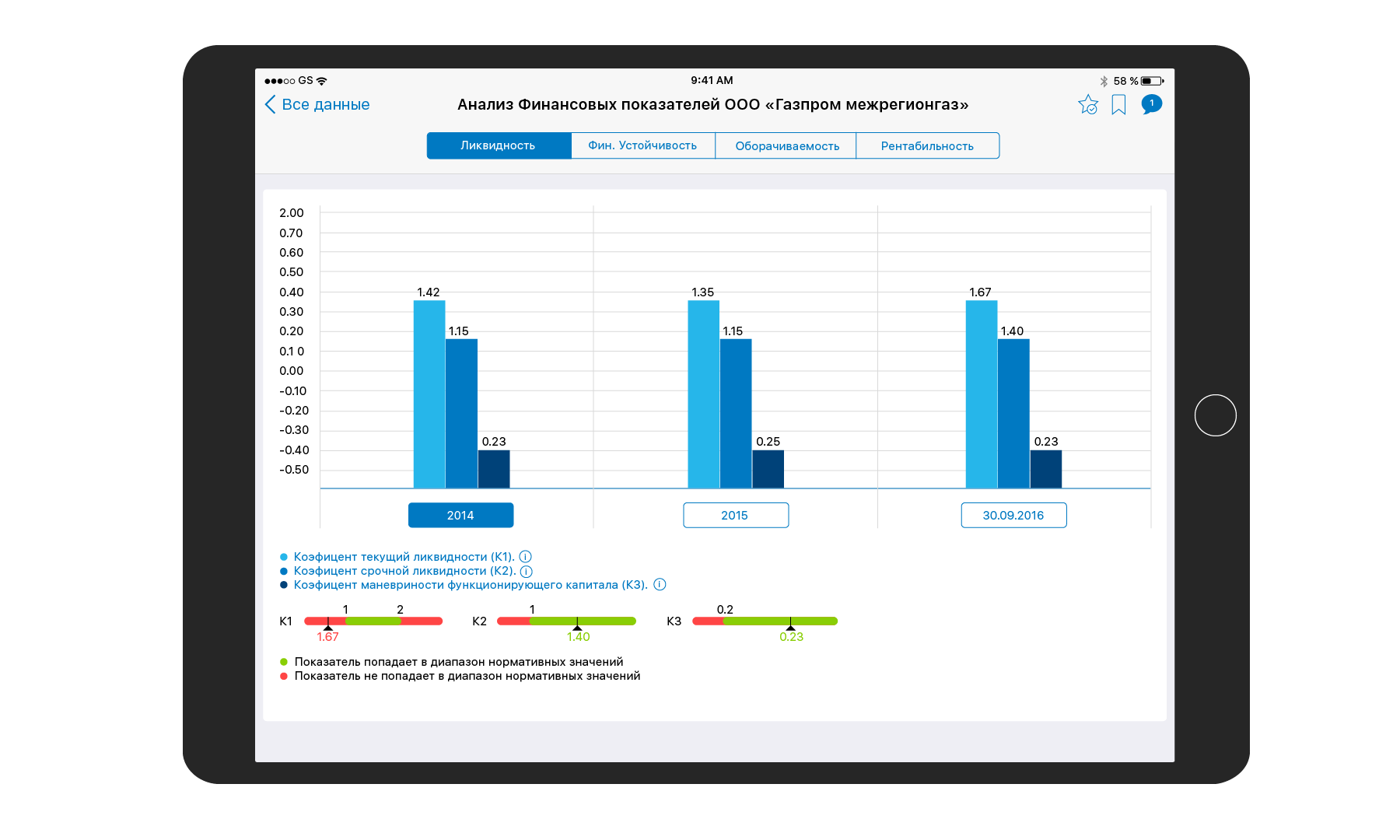Viewport: 1400px width, 840px height.
Task: Switch to the Ликвидность tab
Action: point(498,145)
